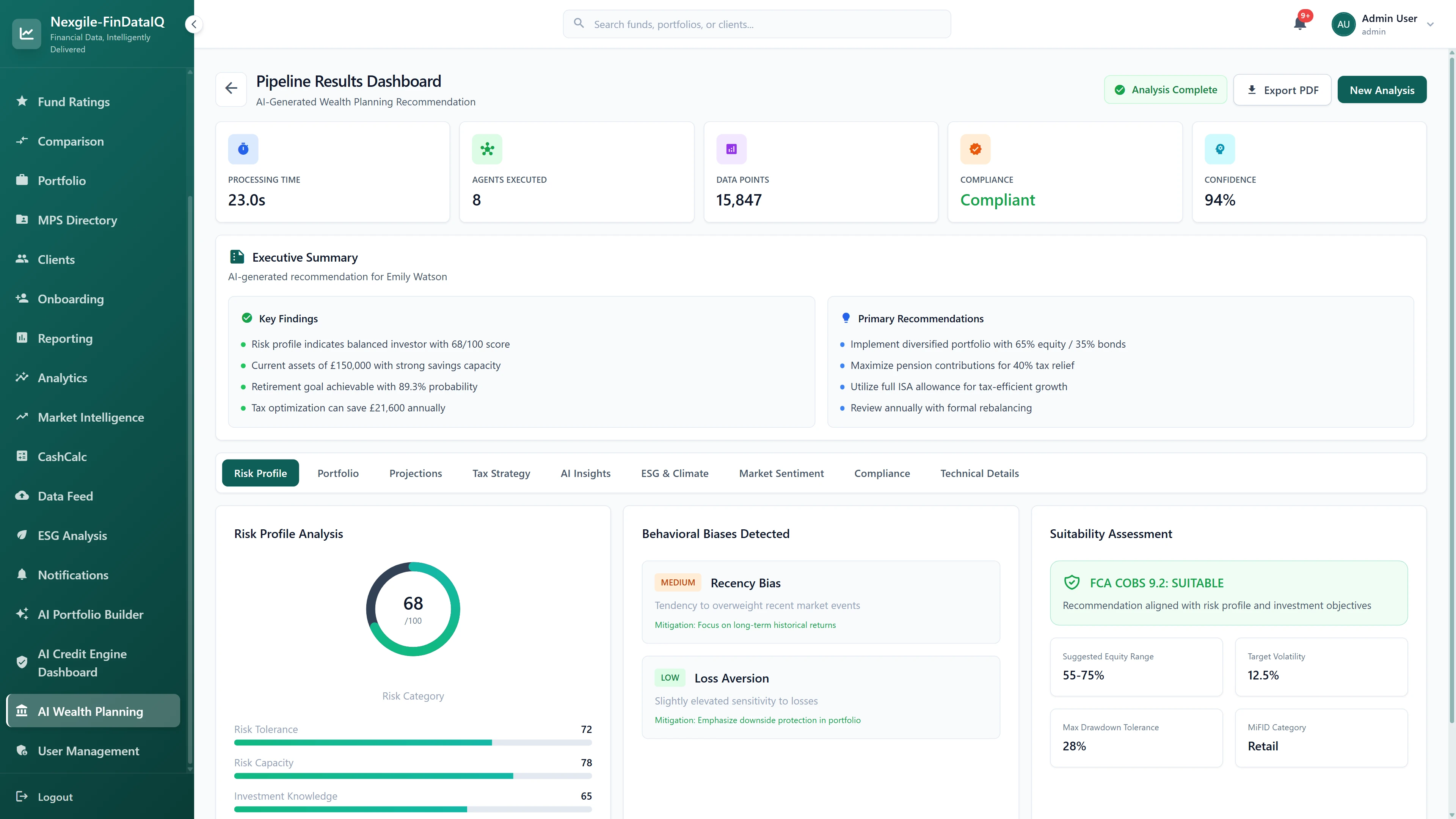Launch the AI Portfolio Builder
This screenshot has height=819, width=1456.
90,614
